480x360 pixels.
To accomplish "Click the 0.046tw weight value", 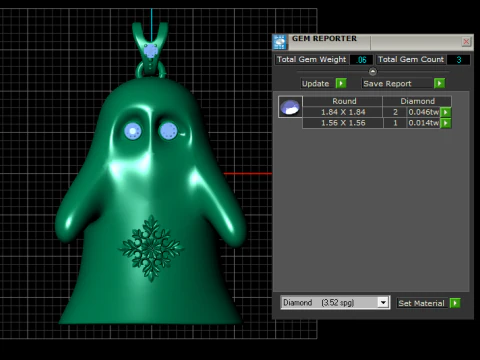I will pos(424,112).
